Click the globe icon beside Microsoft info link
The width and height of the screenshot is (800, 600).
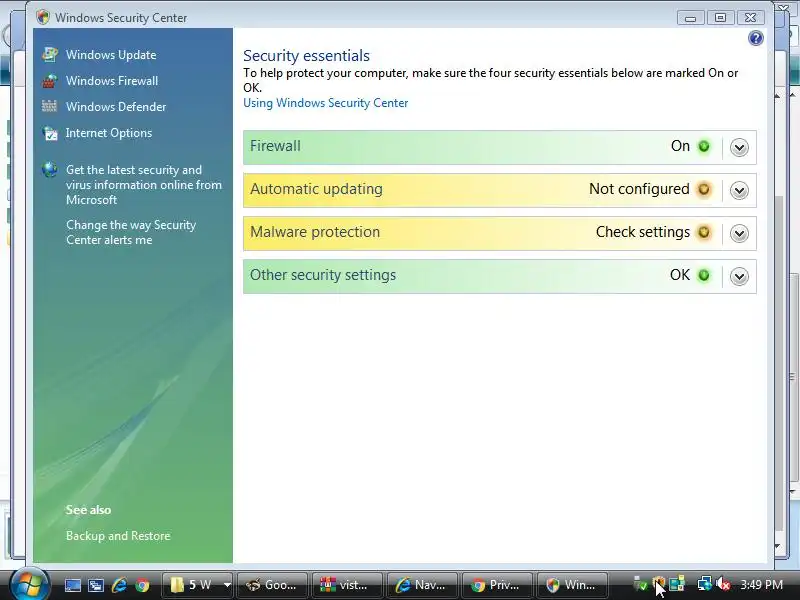pyautogui.click(x=50, y=169)
